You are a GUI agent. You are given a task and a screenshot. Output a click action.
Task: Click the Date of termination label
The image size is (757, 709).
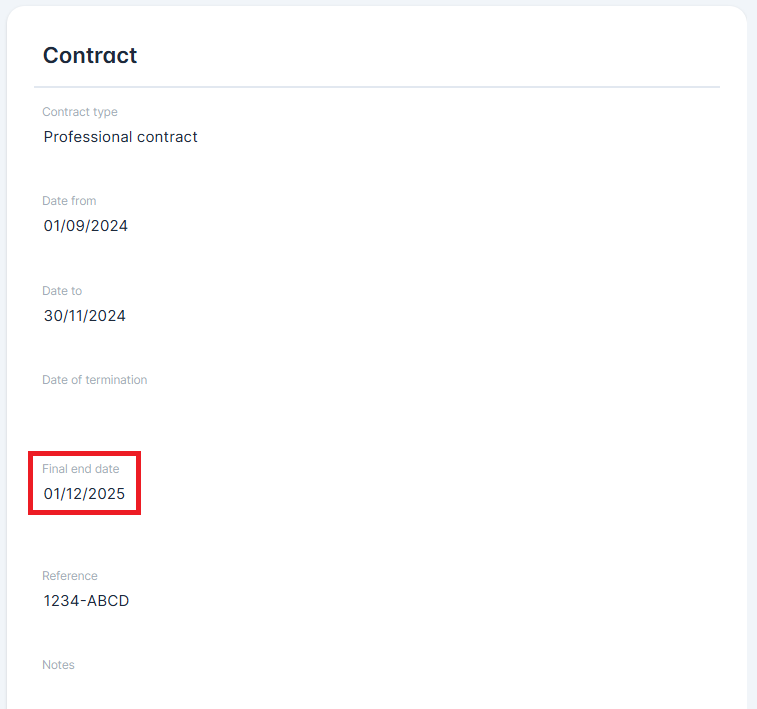(x=95, y=380)
